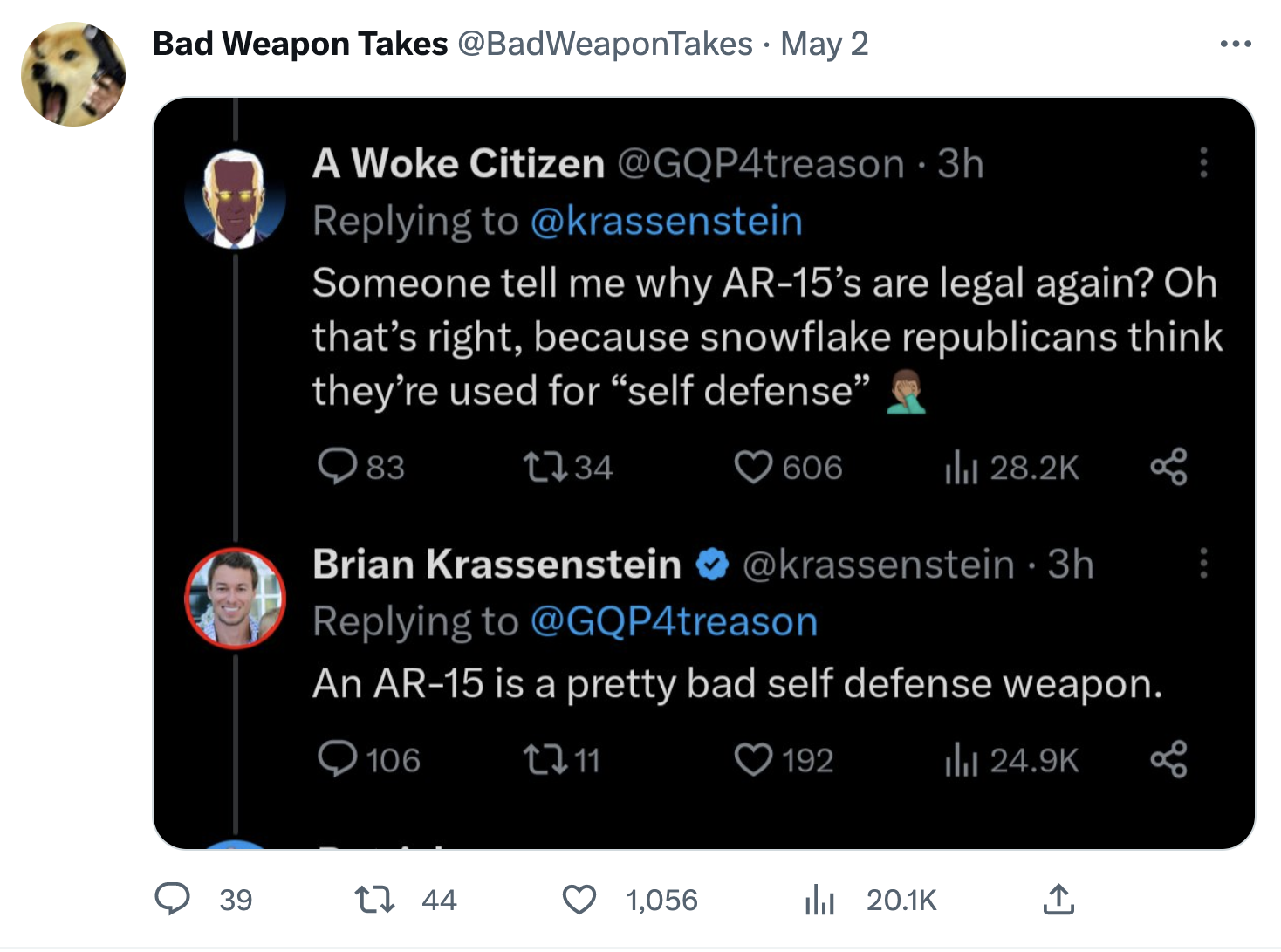
Task: Open the May 2 tweet timestamp
Action: [825, 44]
